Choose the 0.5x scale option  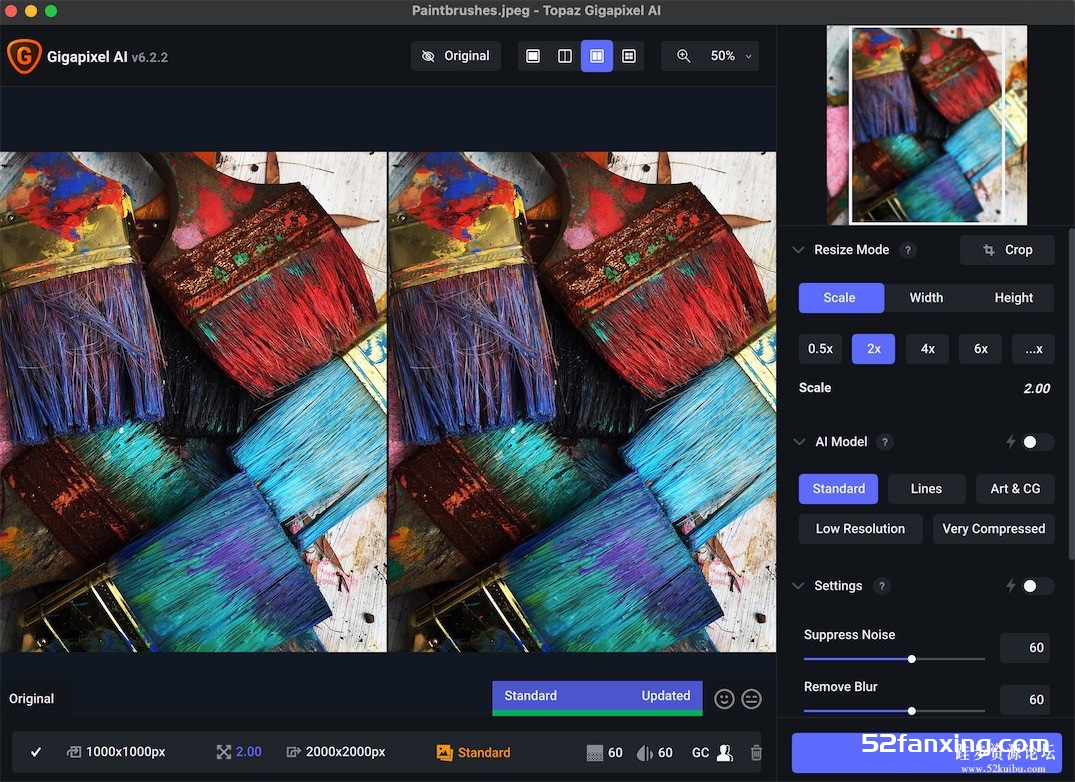pos(820,349)
